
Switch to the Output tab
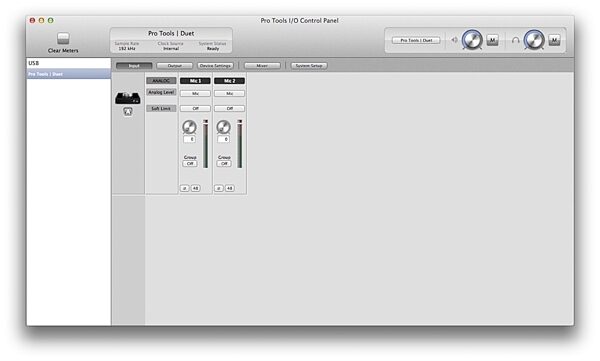click(174, 66)
